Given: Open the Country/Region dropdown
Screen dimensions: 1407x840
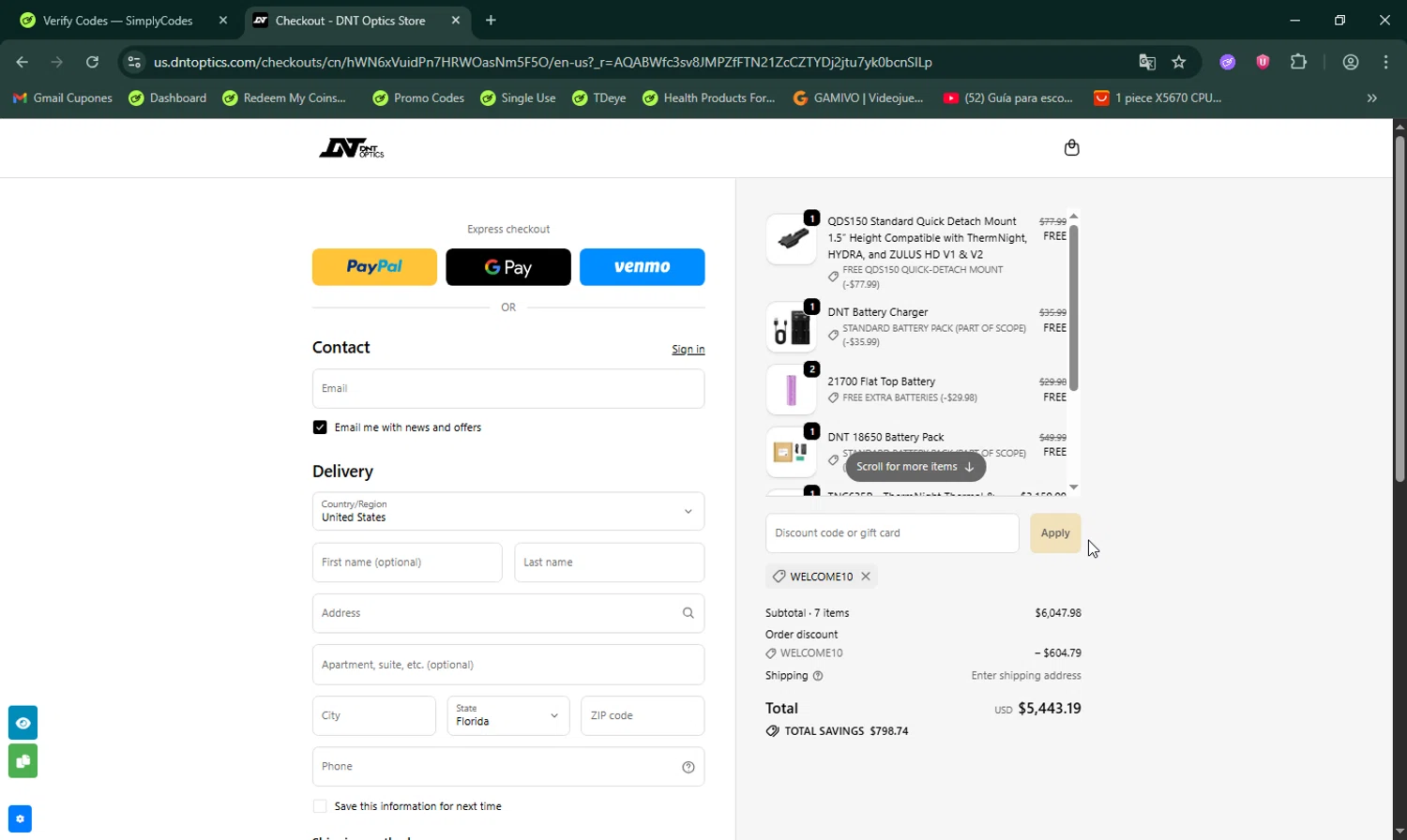Looking at the screenshot, I should click(x=508, y=512).
